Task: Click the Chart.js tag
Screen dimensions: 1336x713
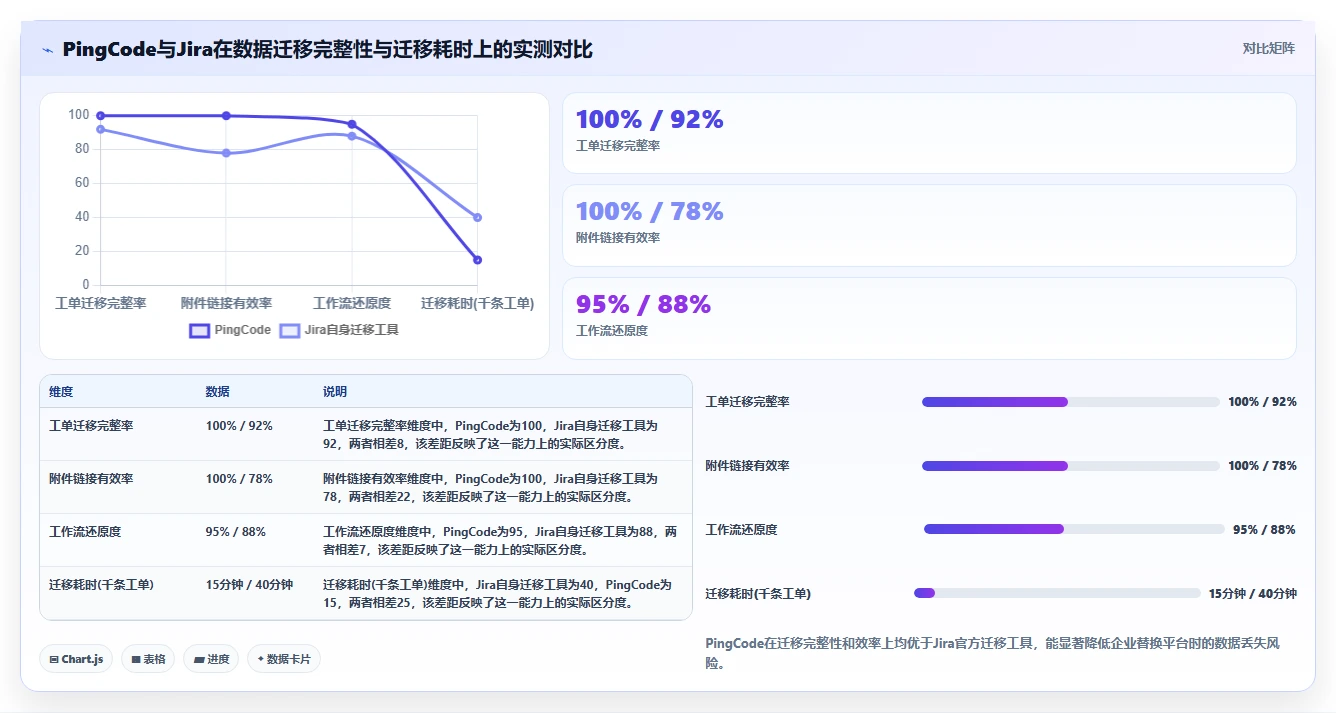Action: pos(76,659)
